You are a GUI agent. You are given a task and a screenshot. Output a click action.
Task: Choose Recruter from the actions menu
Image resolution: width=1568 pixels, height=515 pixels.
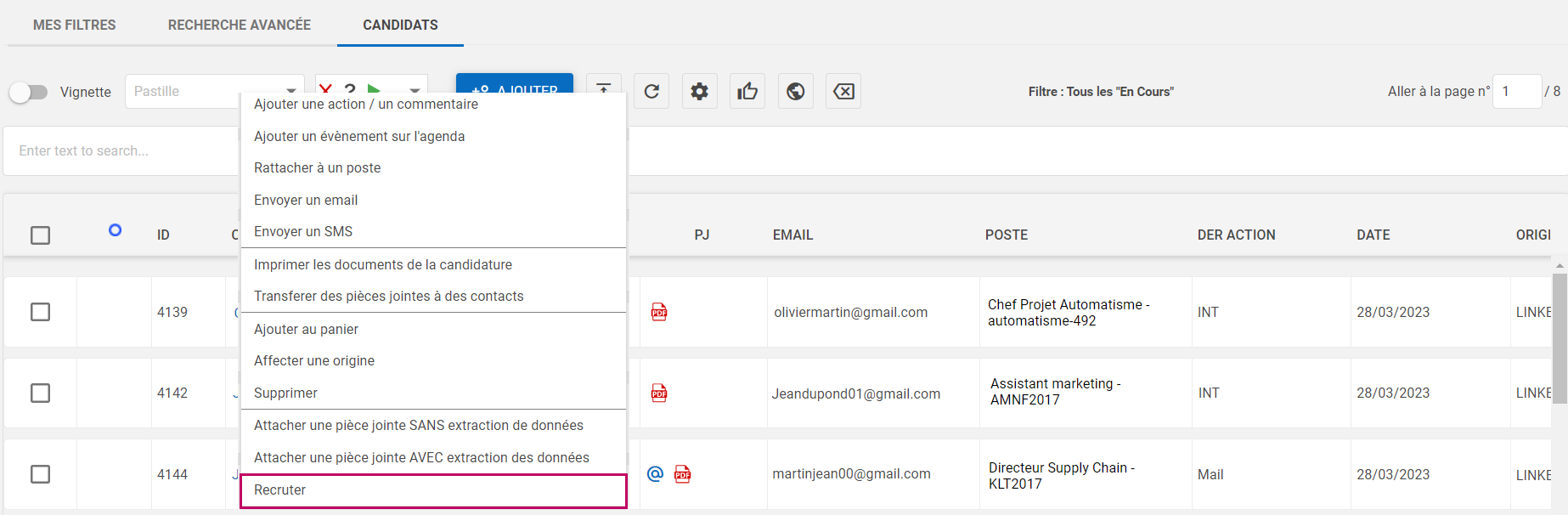pyautogui.click(x=433, y=490)
